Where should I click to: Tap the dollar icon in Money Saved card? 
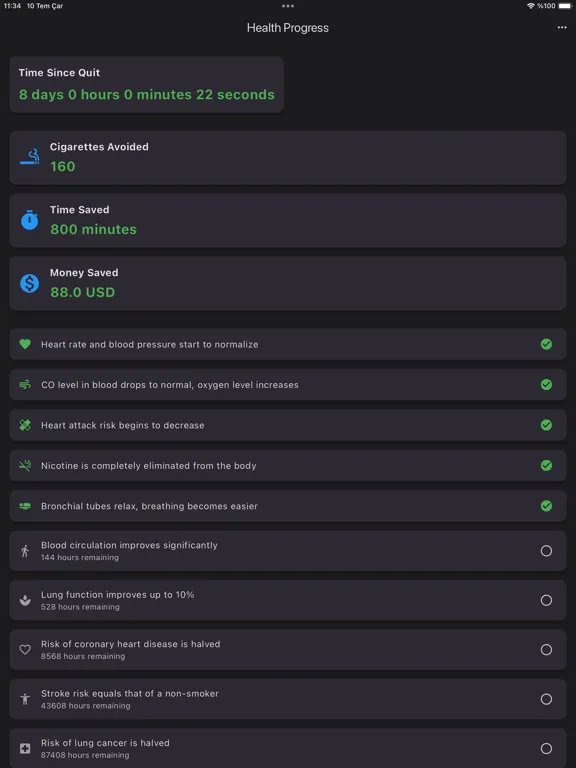coord(29,283)
